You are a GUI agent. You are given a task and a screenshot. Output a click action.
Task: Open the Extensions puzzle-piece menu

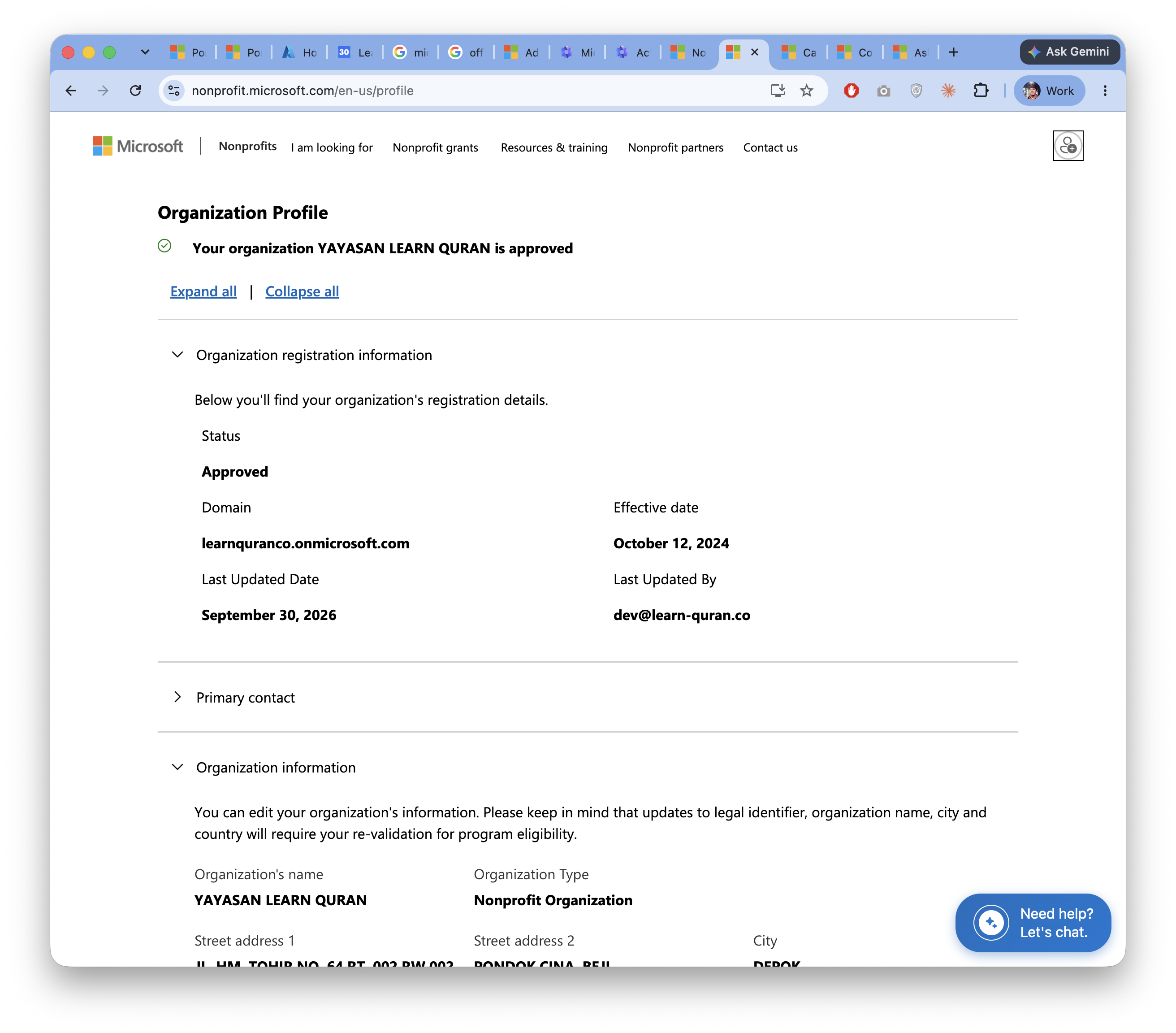point(981,91)
